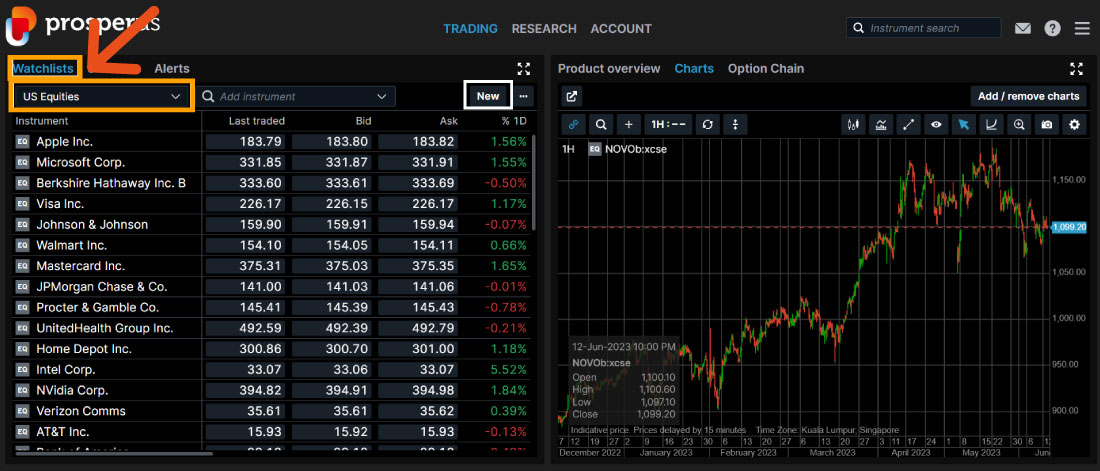The image size is (1100, 471).
Task: Sort by the % 1D column header
Action: [x=513, y=121]
